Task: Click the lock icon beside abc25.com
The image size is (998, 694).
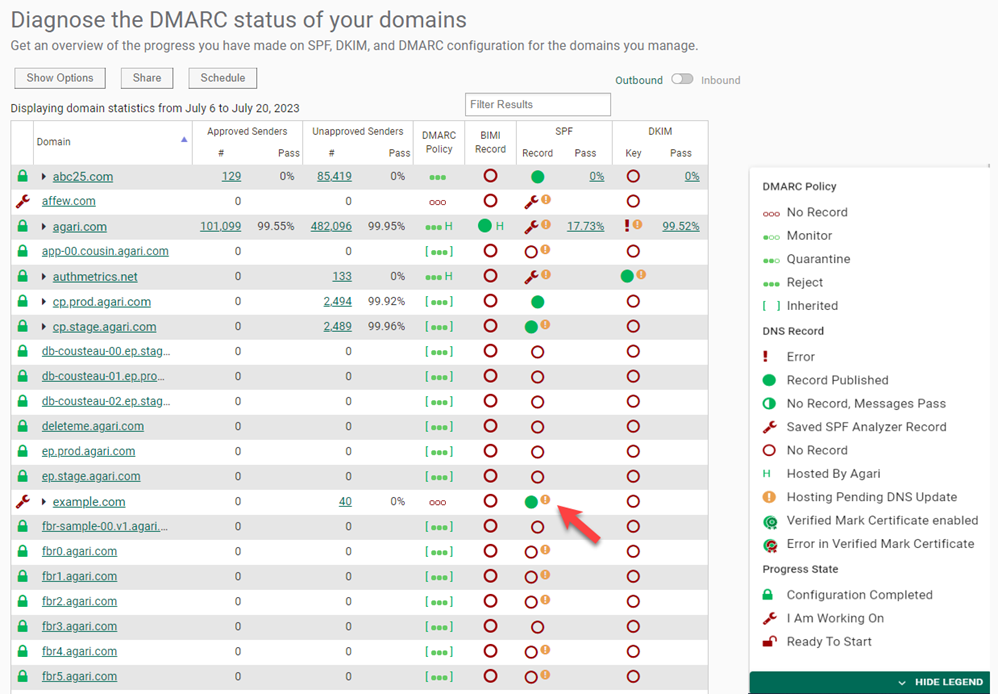Action: click(x=22, y=176)
